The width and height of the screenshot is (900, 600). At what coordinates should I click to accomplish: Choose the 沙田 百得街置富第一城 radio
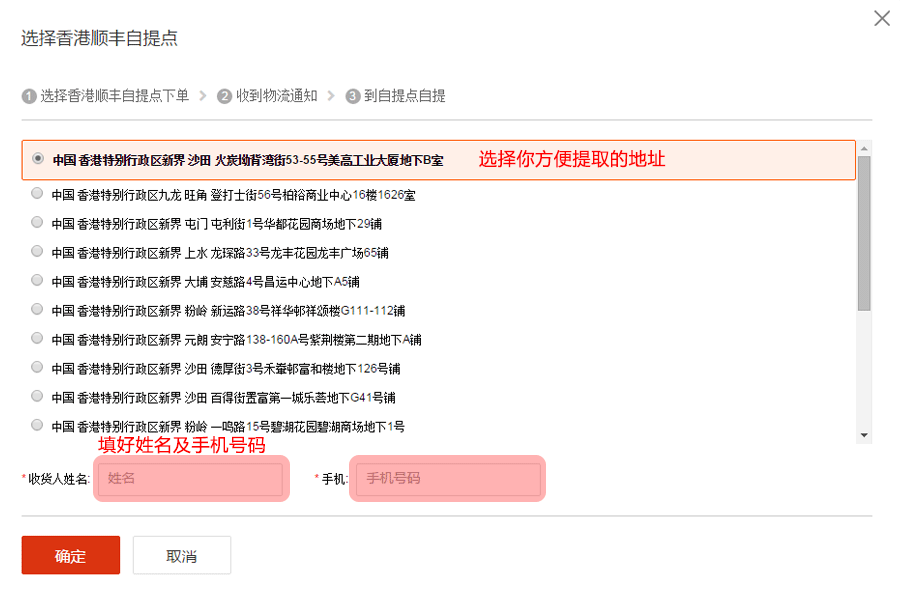(x=37, y=396)
